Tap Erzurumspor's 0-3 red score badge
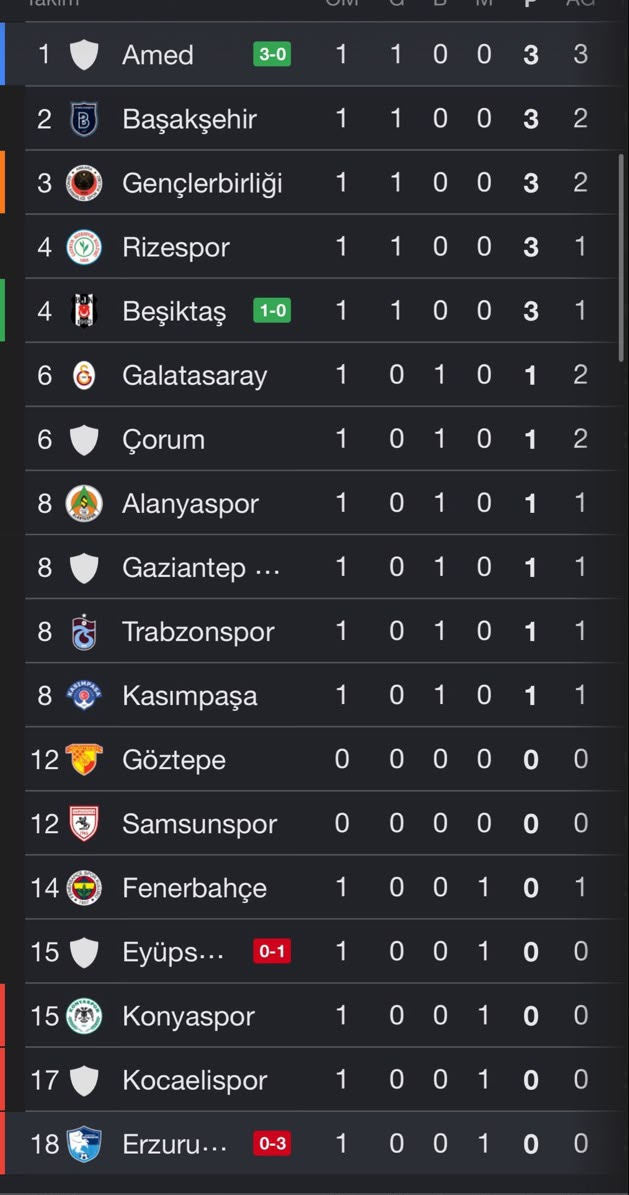This screenshot has width=629, height=1195. click(x=272, y=1143)
